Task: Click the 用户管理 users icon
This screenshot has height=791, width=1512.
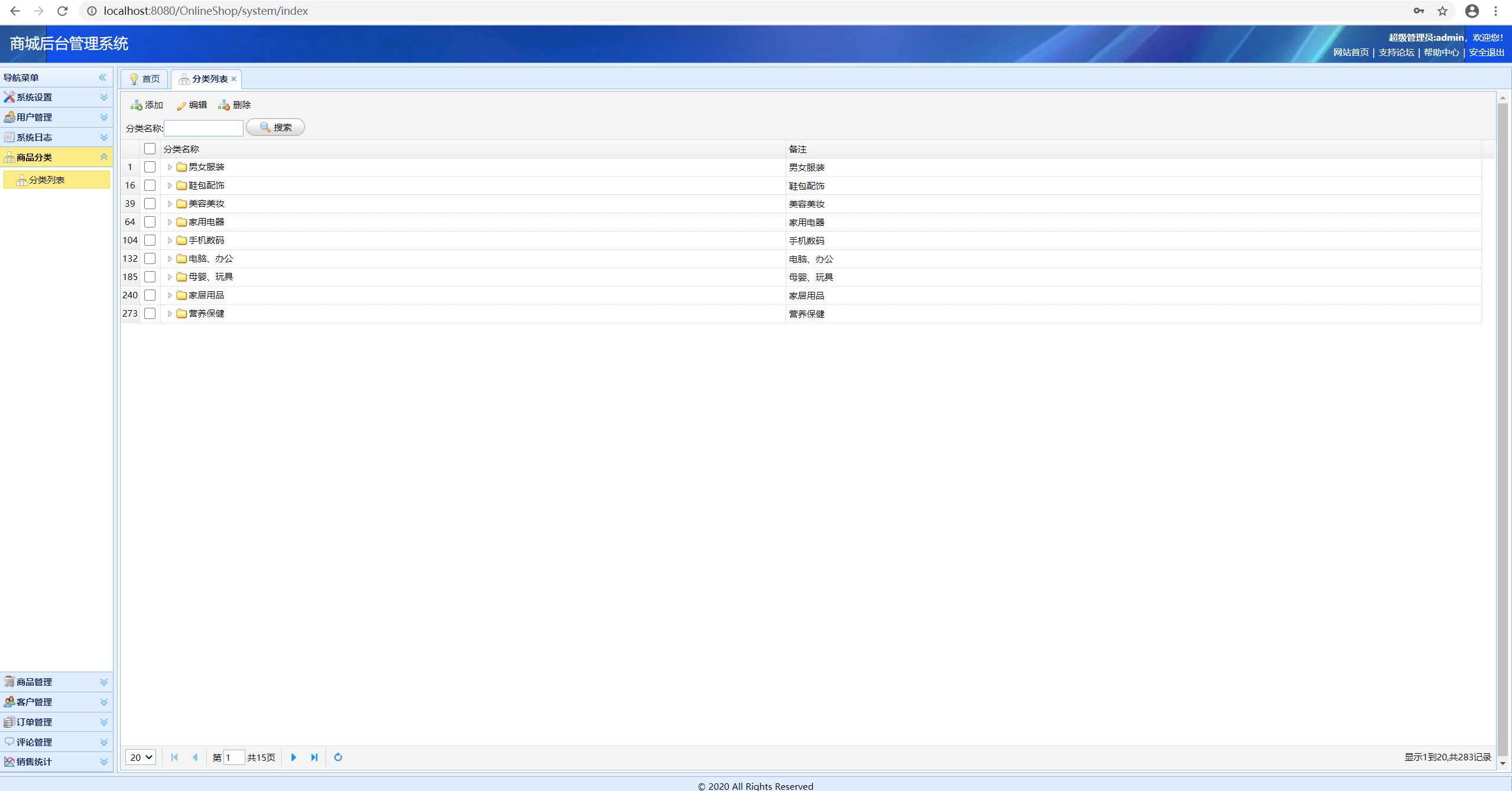Action: pyautogui.click(x=9, y=117)
